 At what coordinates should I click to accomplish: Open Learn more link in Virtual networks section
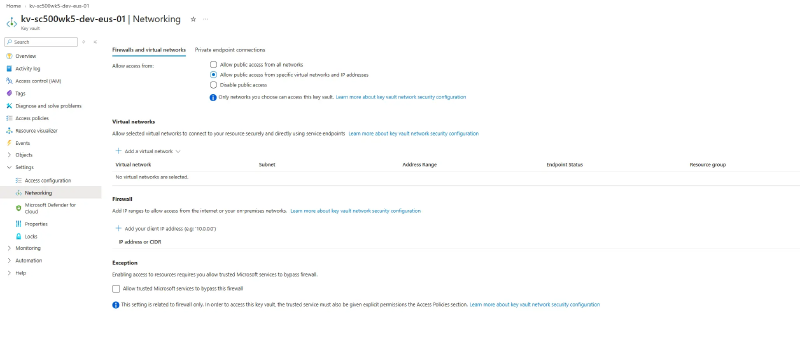[414, 134]
